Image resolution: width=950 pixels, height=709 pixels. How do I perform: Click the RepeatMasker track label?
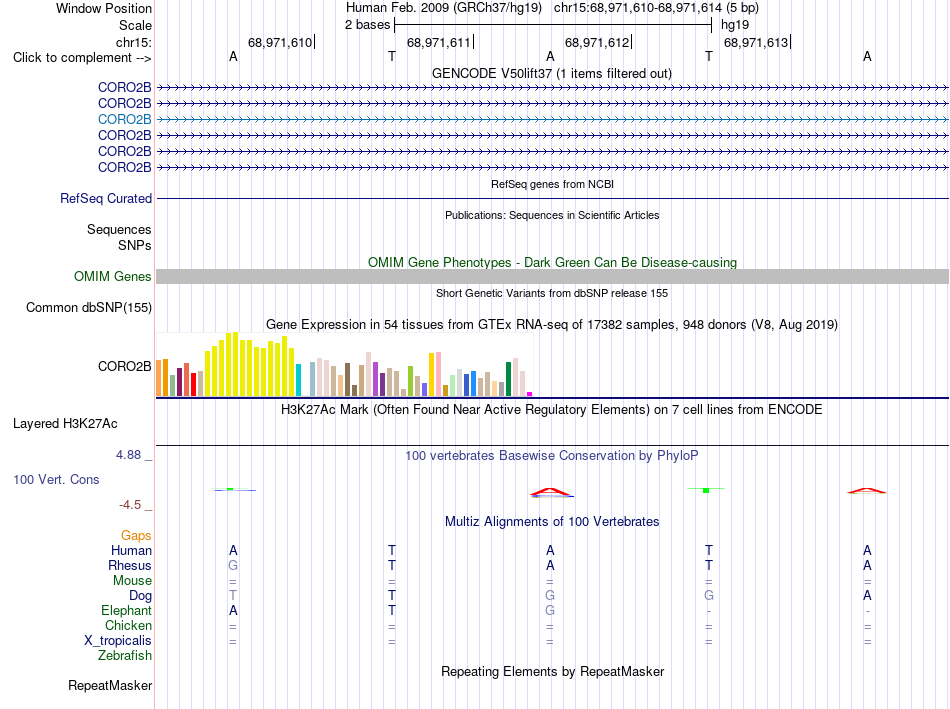(x=110, y=685)
